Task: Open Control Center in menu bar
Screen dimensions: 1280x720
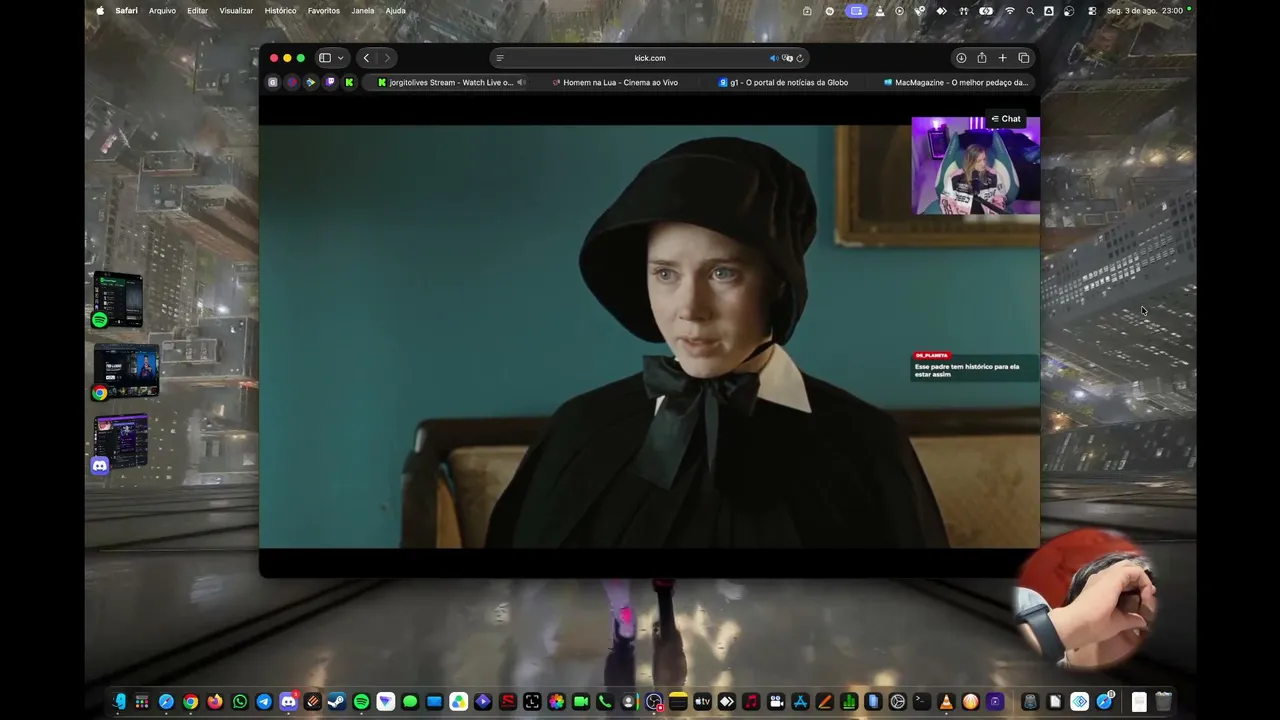Action: pos(1091,11)
